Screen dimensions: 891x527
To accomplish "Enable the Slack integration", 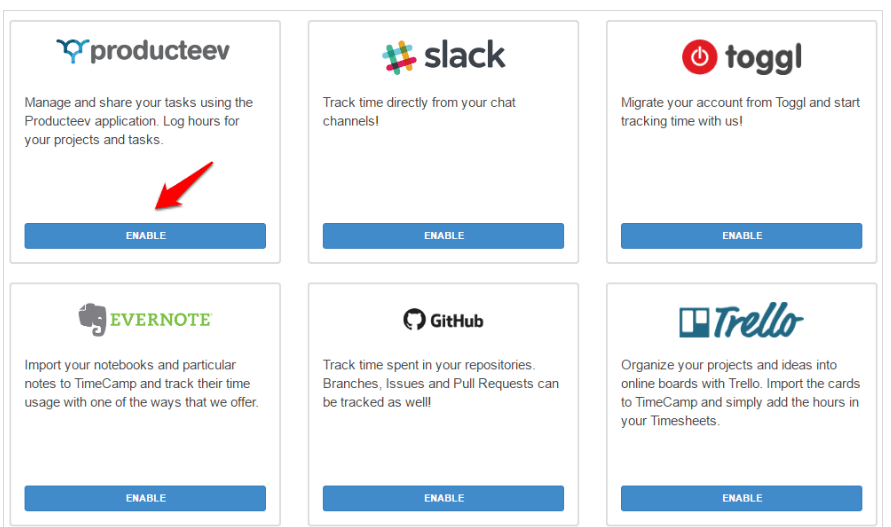I will (443, 236).
